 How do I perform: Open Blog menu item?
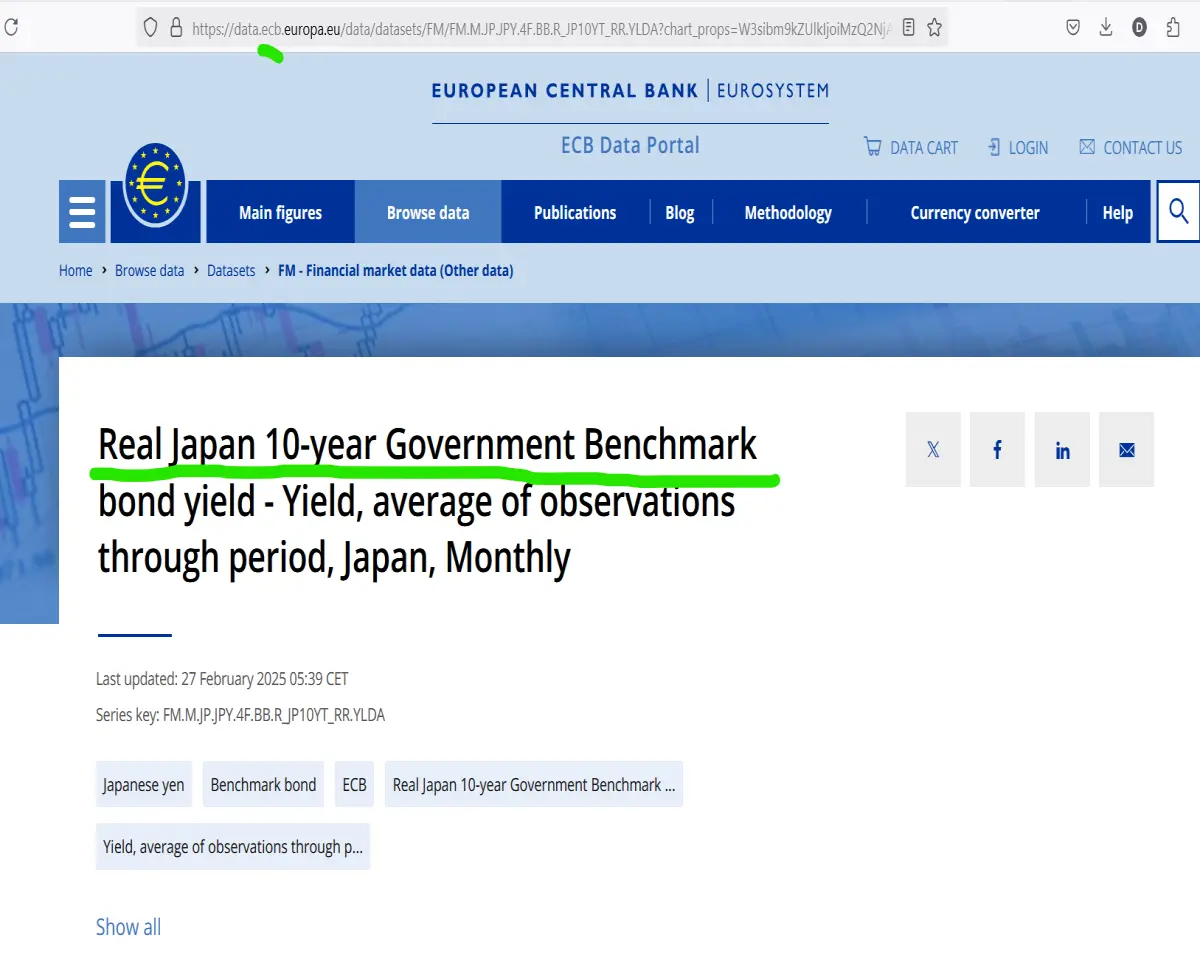pos(680,212)
